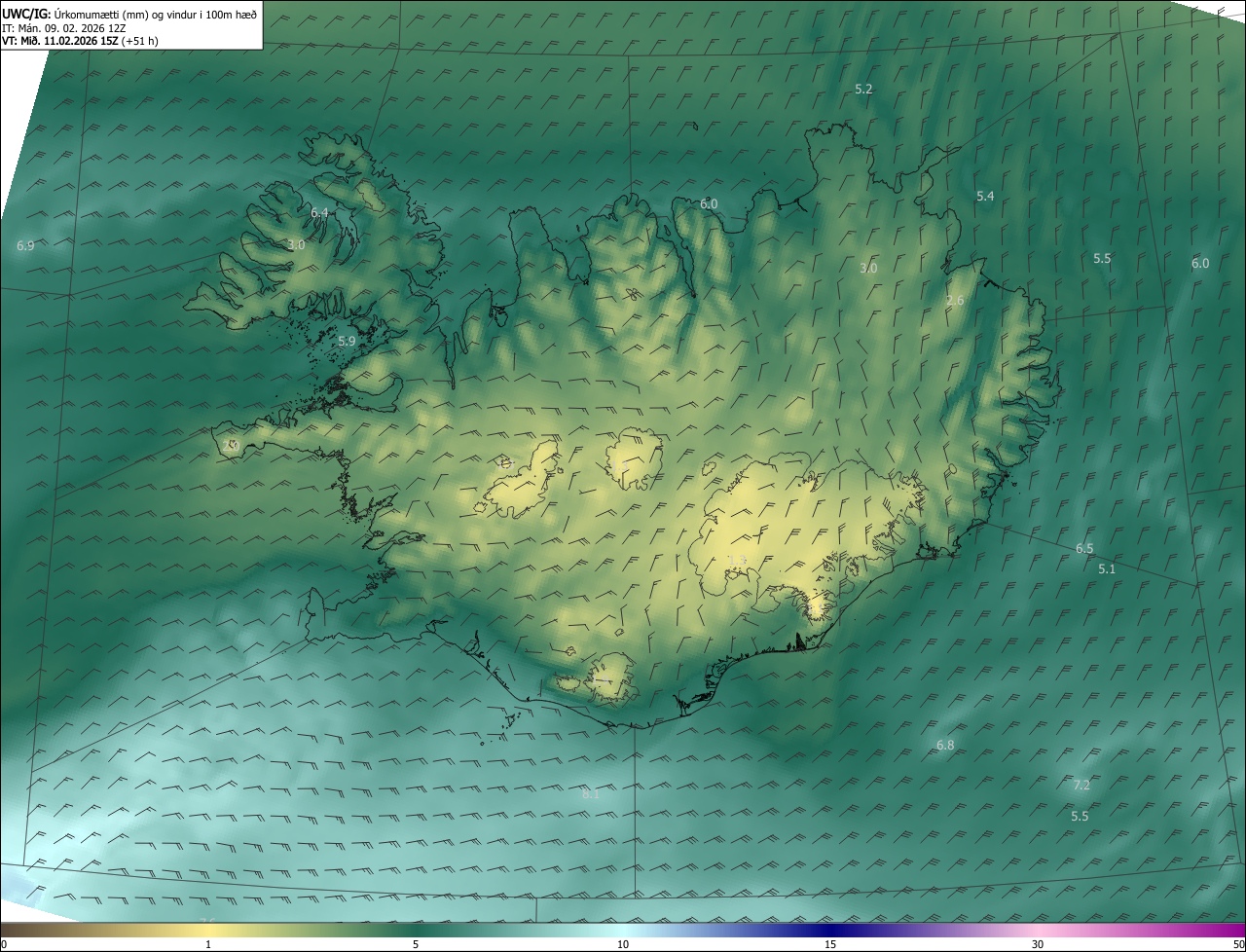Click the color scale tick label 5
Viewport: 1246px width, 952px height.
pyautogui.click(x=416, y=944)
